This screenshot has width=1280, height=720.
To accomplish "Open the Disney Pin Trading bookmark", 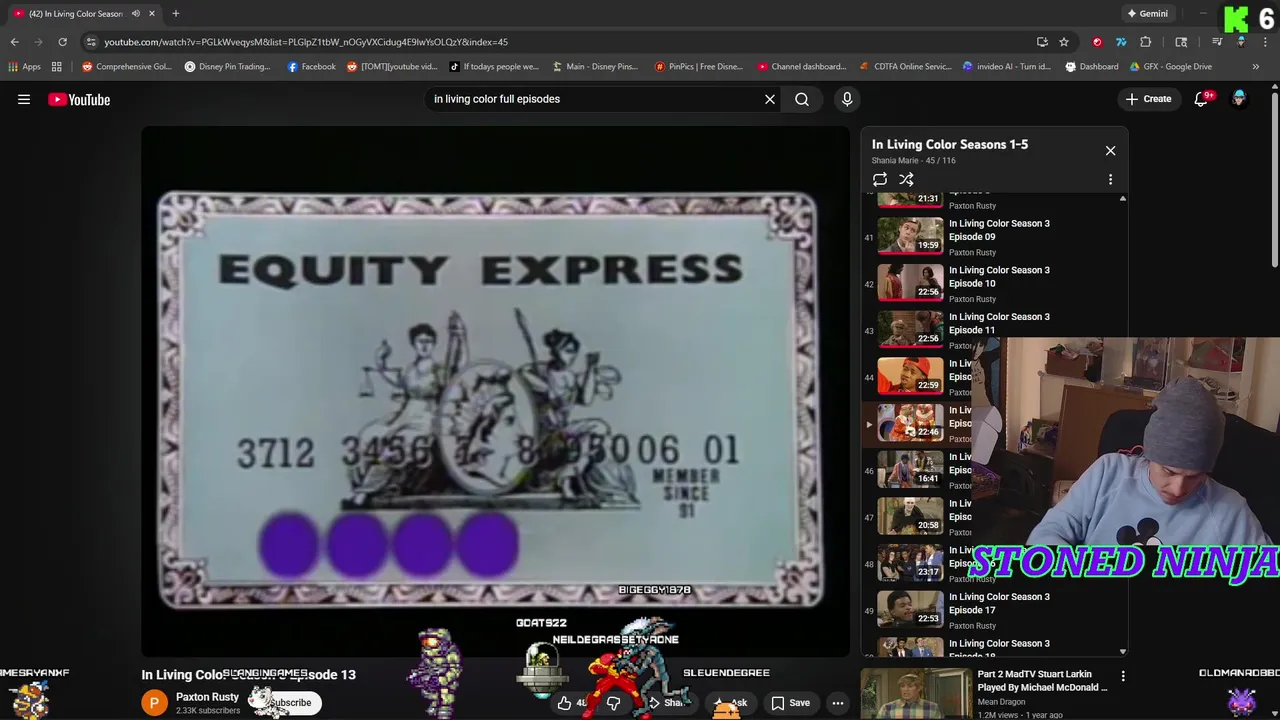I will pos(227,67).
